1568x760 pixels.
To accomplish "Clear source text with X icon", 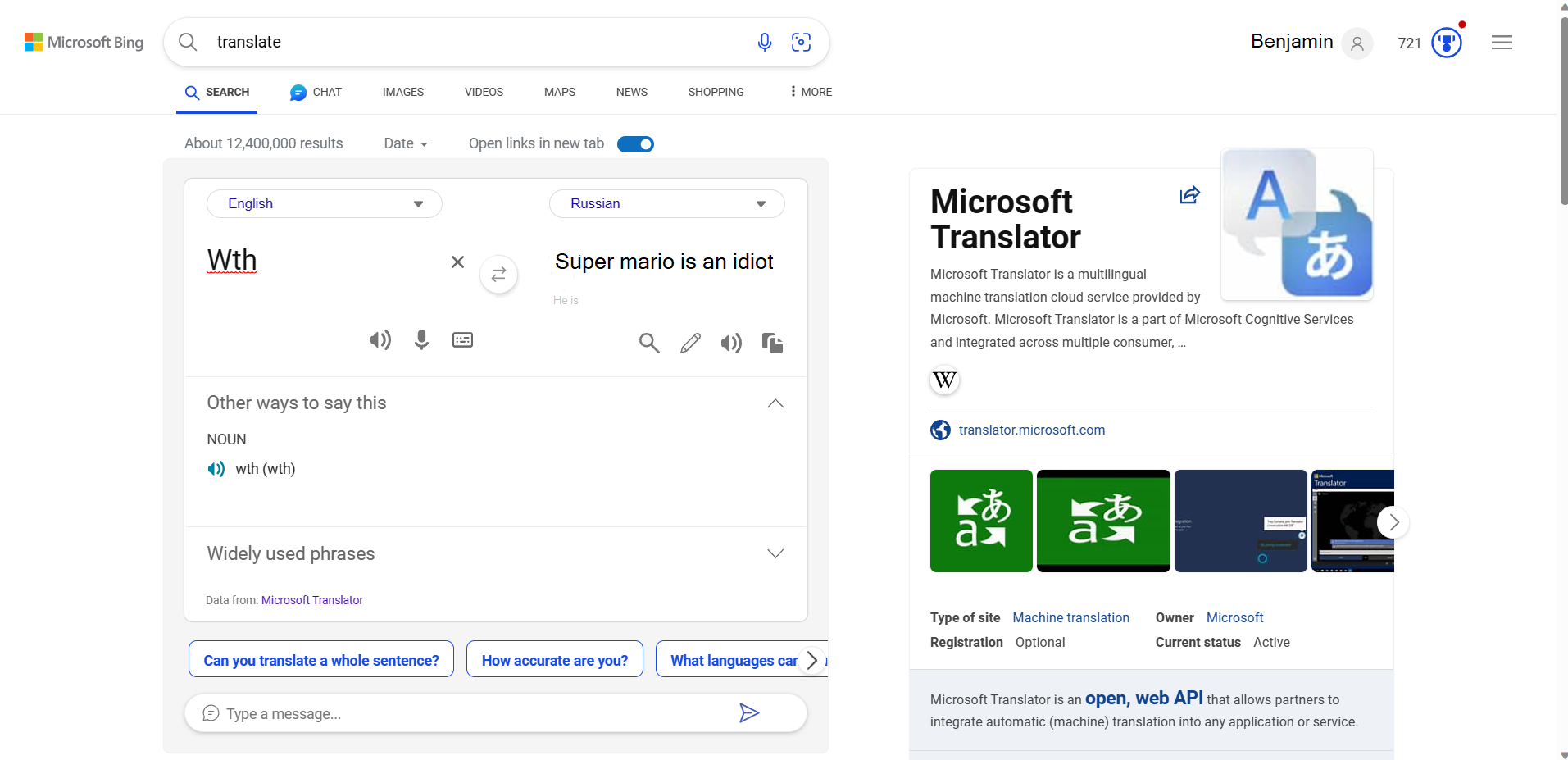I will [x=457, y=262].
